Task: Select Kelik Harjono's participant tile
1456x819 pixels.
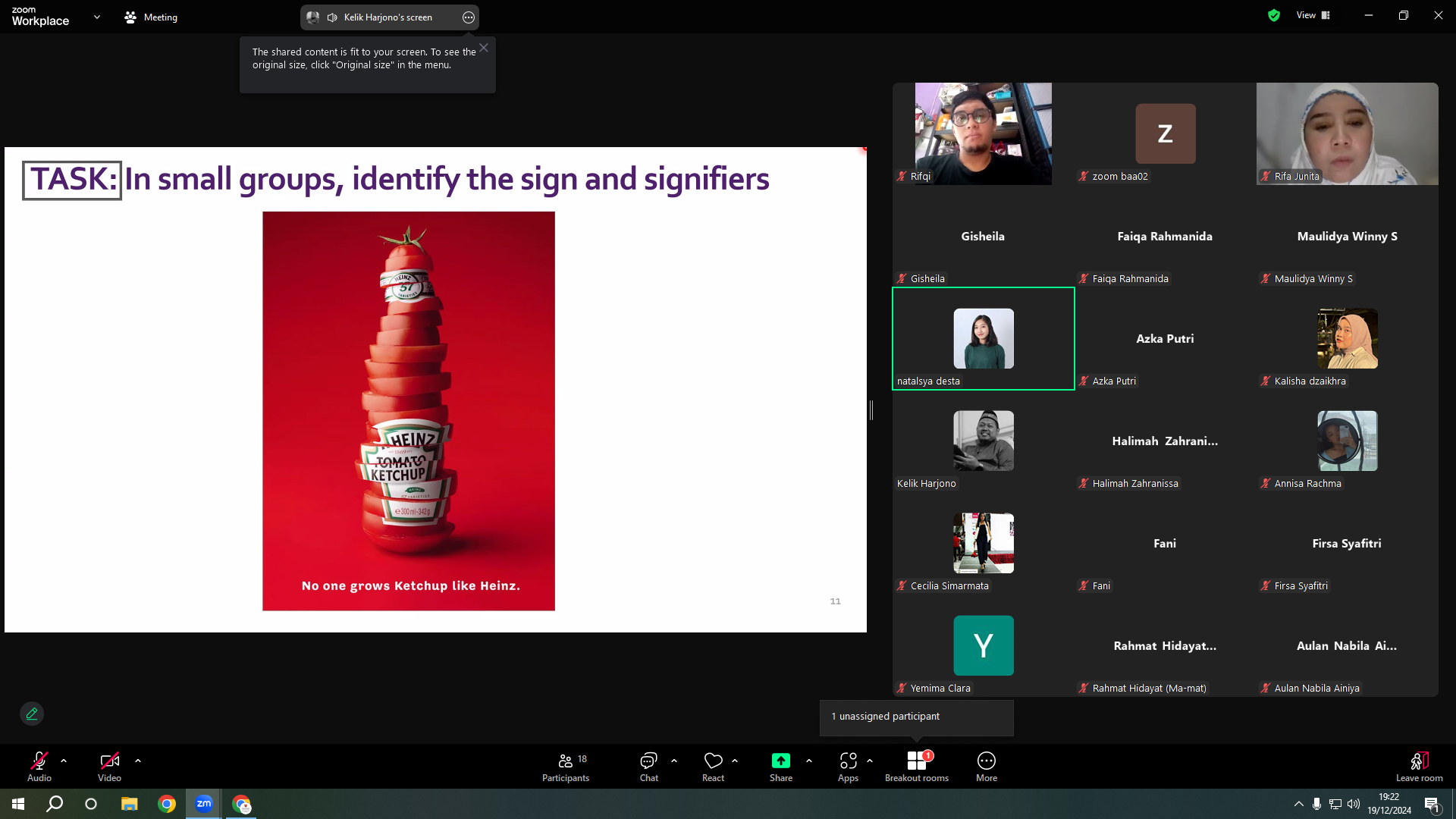Action: (x=984, y=441)
